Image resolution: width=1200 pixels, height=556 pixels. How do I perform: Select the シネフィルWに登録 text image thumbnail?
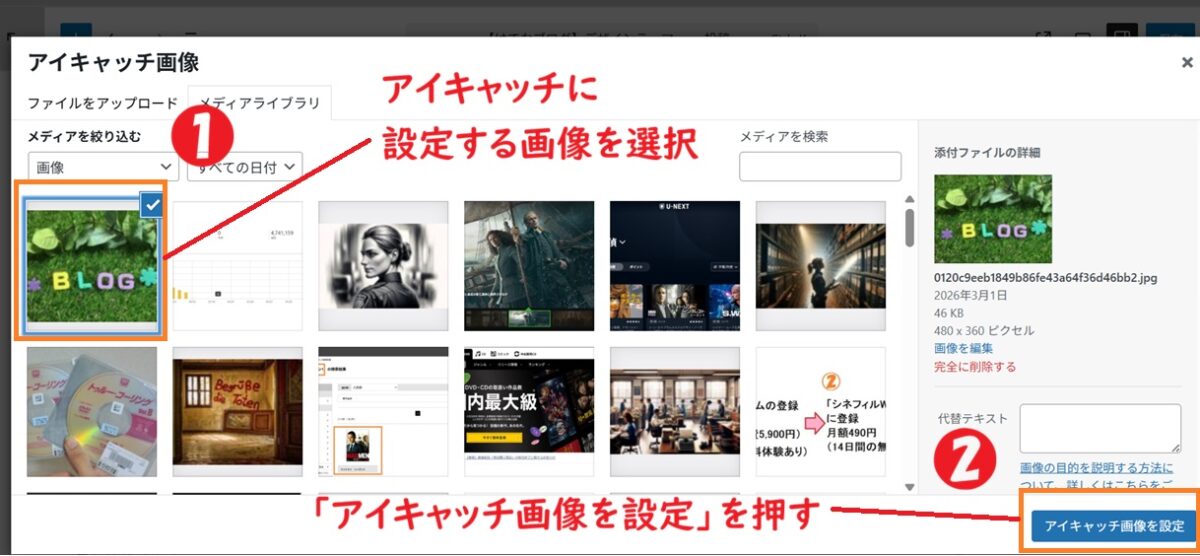[820, 411]
